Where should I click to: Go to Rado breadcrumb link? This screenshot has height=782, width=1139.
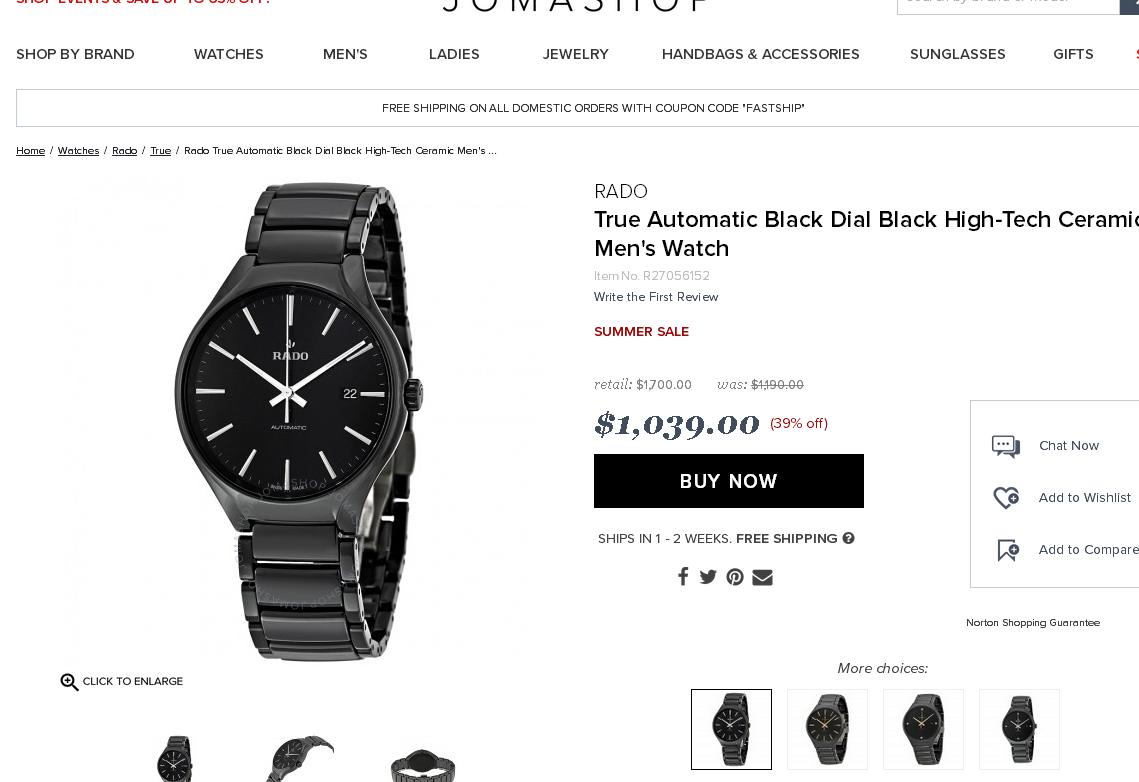pyautogui.click(x=124, y=150)
